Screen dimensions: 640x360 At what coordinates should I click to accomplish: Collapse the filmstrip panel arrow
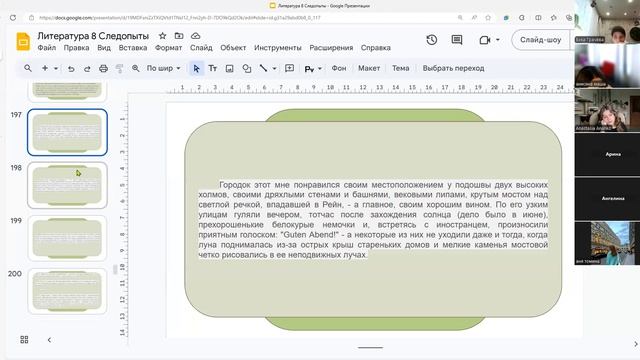tap(49, 340)
